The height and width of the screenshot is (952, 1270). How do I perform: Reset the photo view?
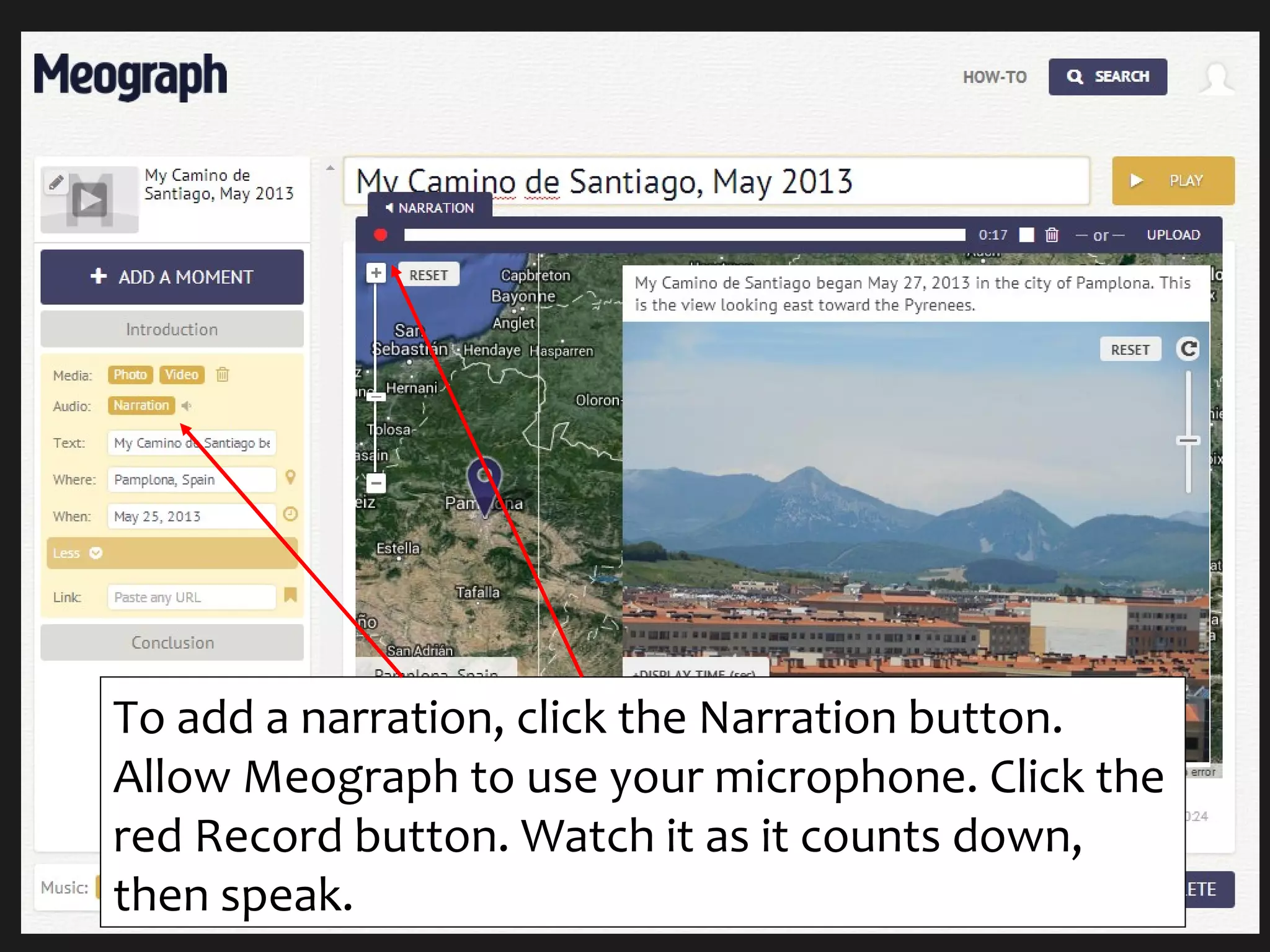point(1130,350)
